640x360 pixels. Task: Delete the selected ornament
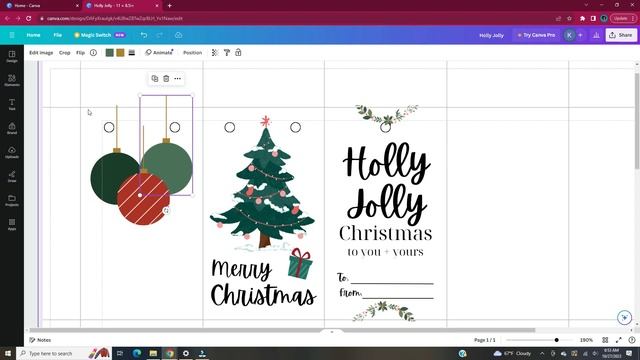click(x=166, y=78)
